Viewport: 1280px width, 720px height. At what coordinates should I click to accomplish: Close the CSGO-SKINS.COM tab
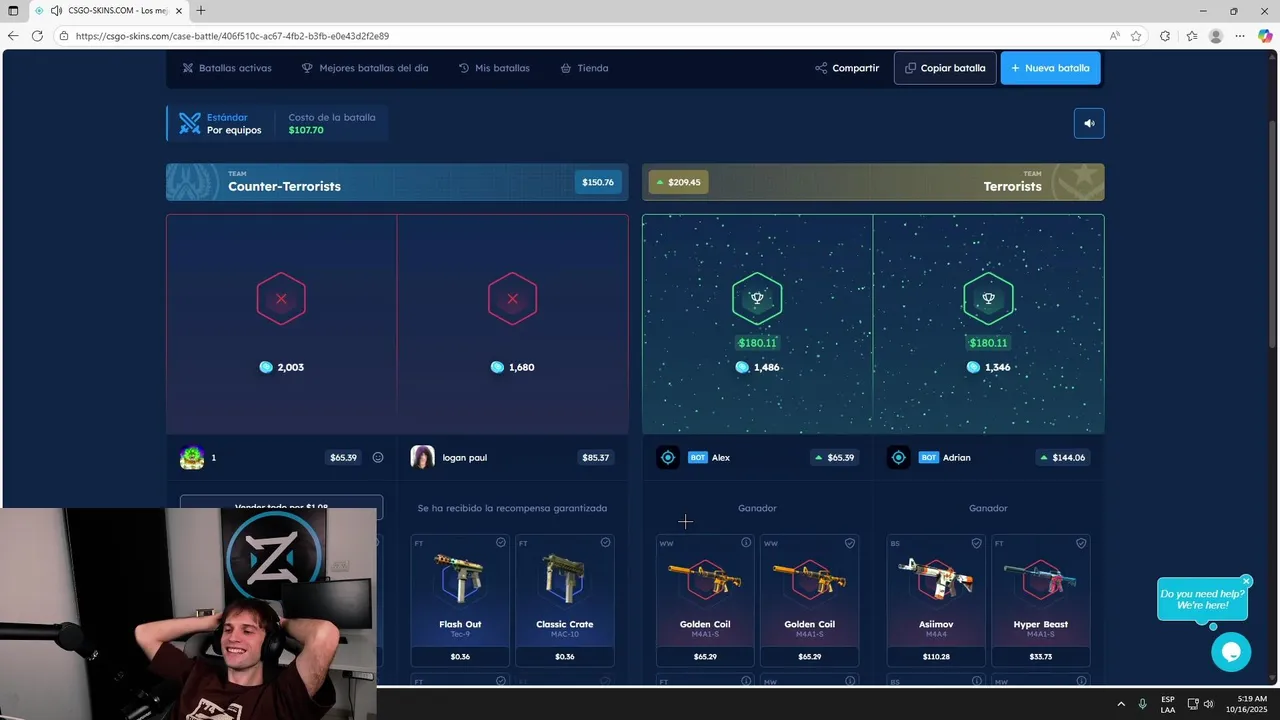pos(178,10)
